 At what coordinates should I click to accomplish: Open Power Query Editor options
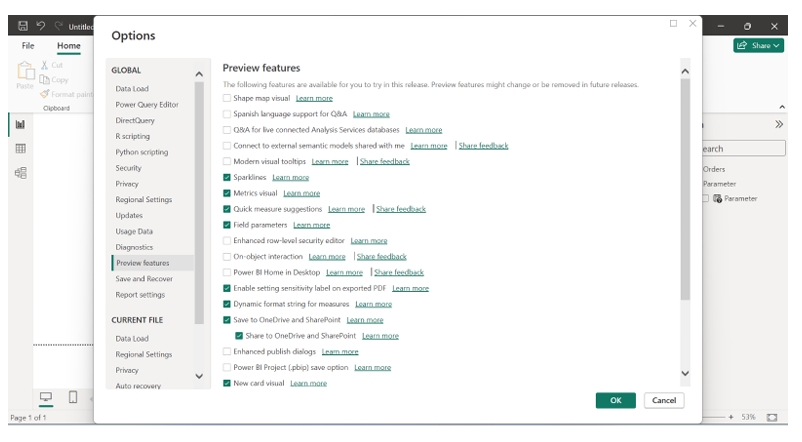click(147, 104)
